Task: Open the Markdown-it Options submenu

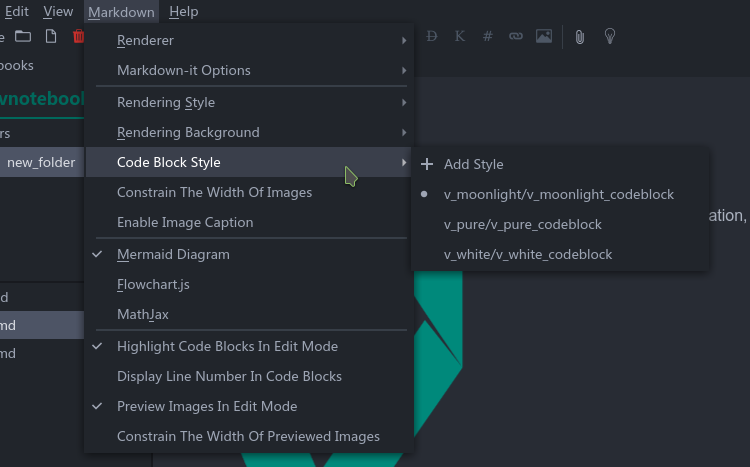Action: [249, 70]
